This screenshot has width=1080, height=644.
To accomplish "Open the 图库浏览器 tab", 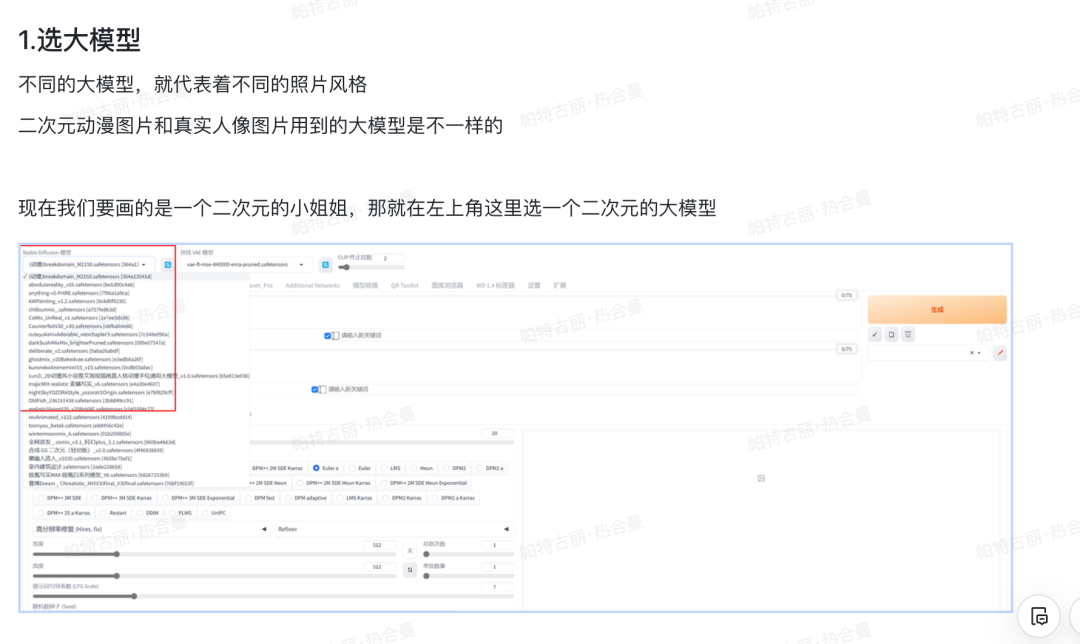I will (447, 285).
